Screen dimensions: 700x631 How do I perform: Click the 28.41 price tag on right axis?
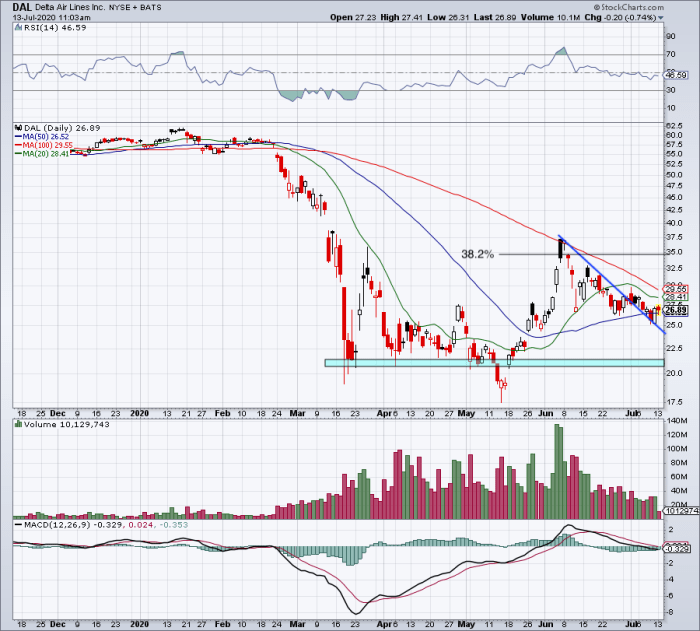(x=676, y=297)
